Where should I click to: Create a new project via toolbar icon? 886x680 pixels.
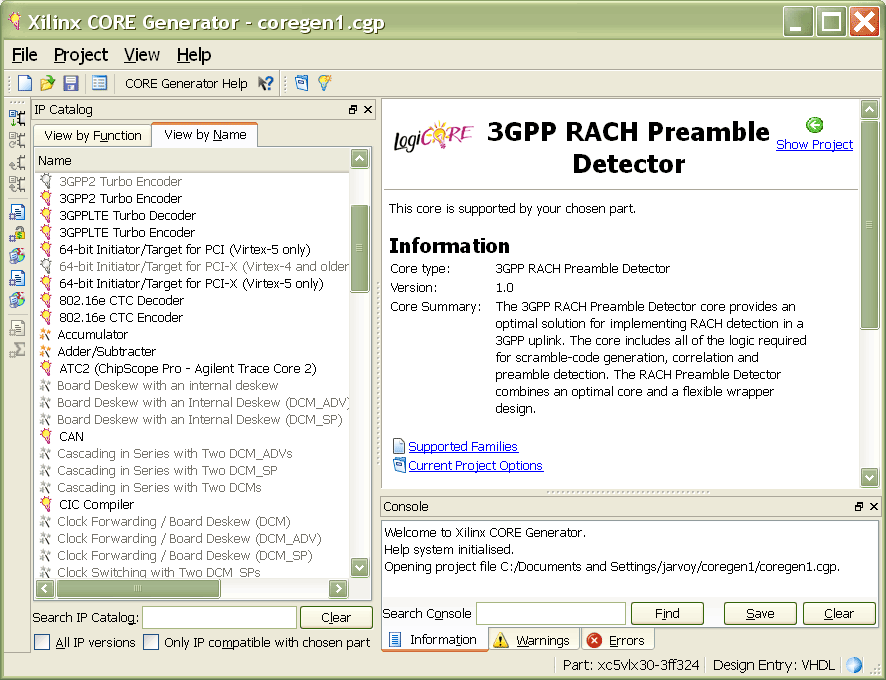coord(25,84)
